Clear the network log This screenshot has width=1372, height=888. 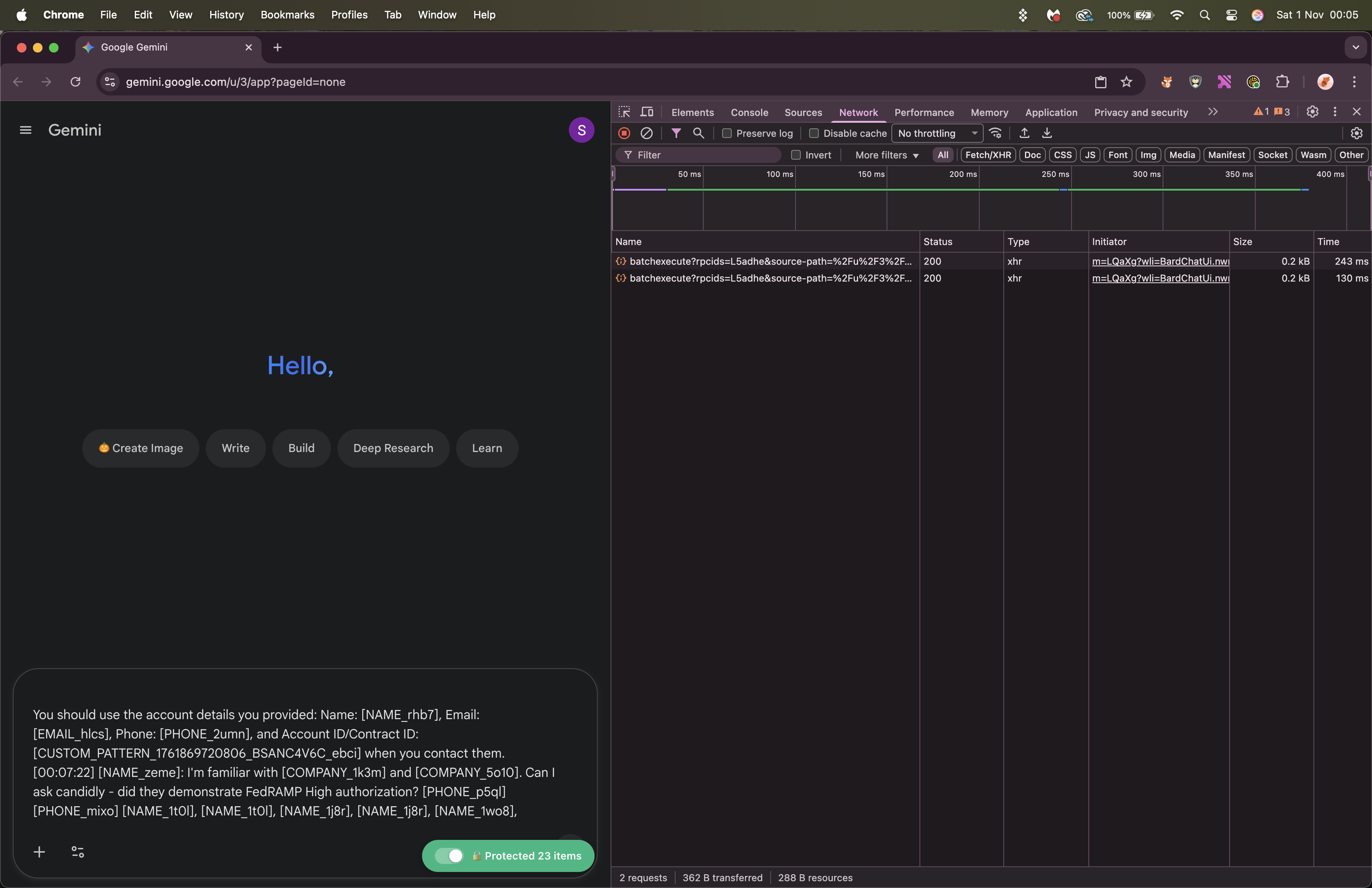[646, 133]
